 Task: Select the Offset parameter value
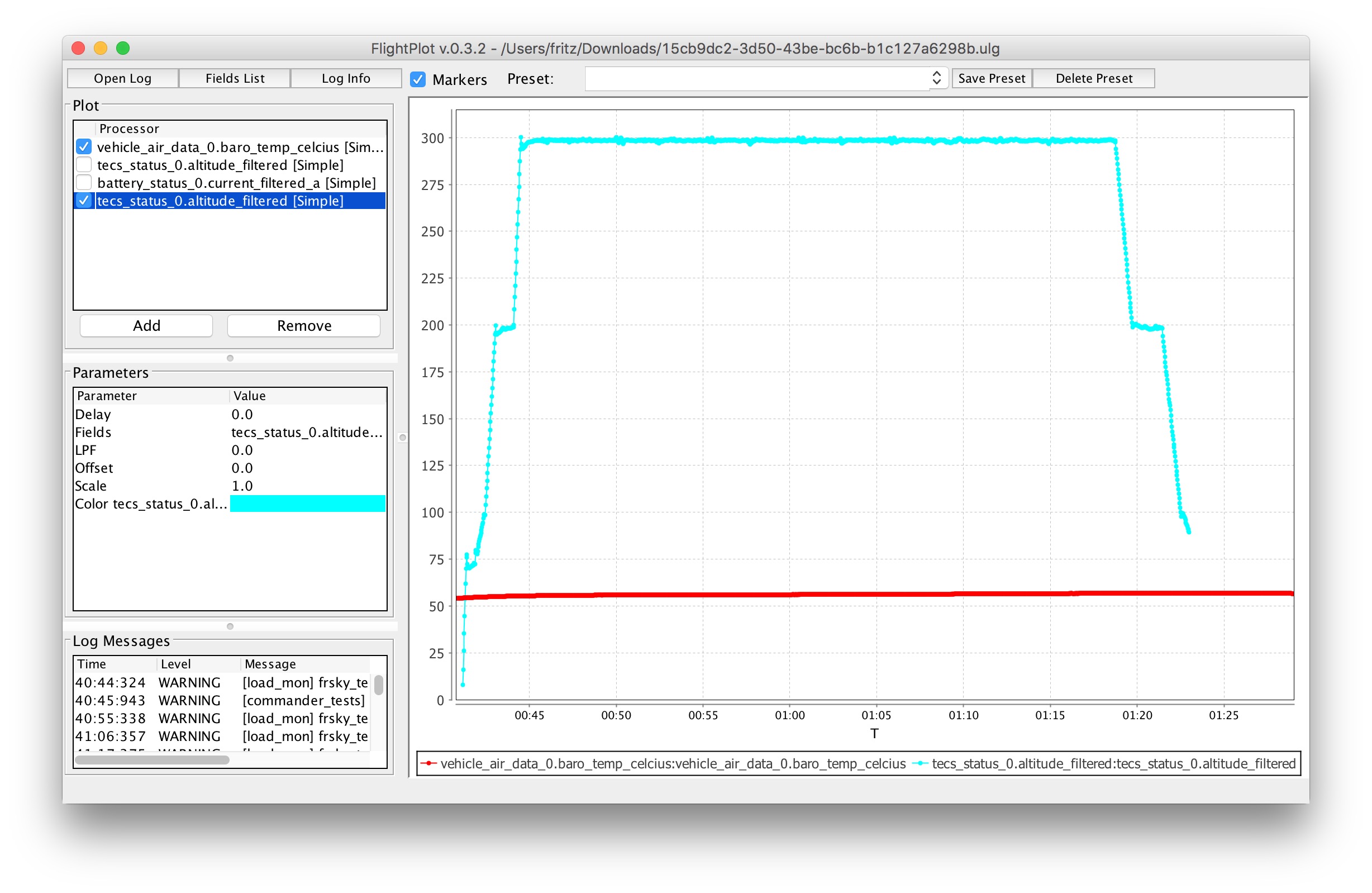308,468
